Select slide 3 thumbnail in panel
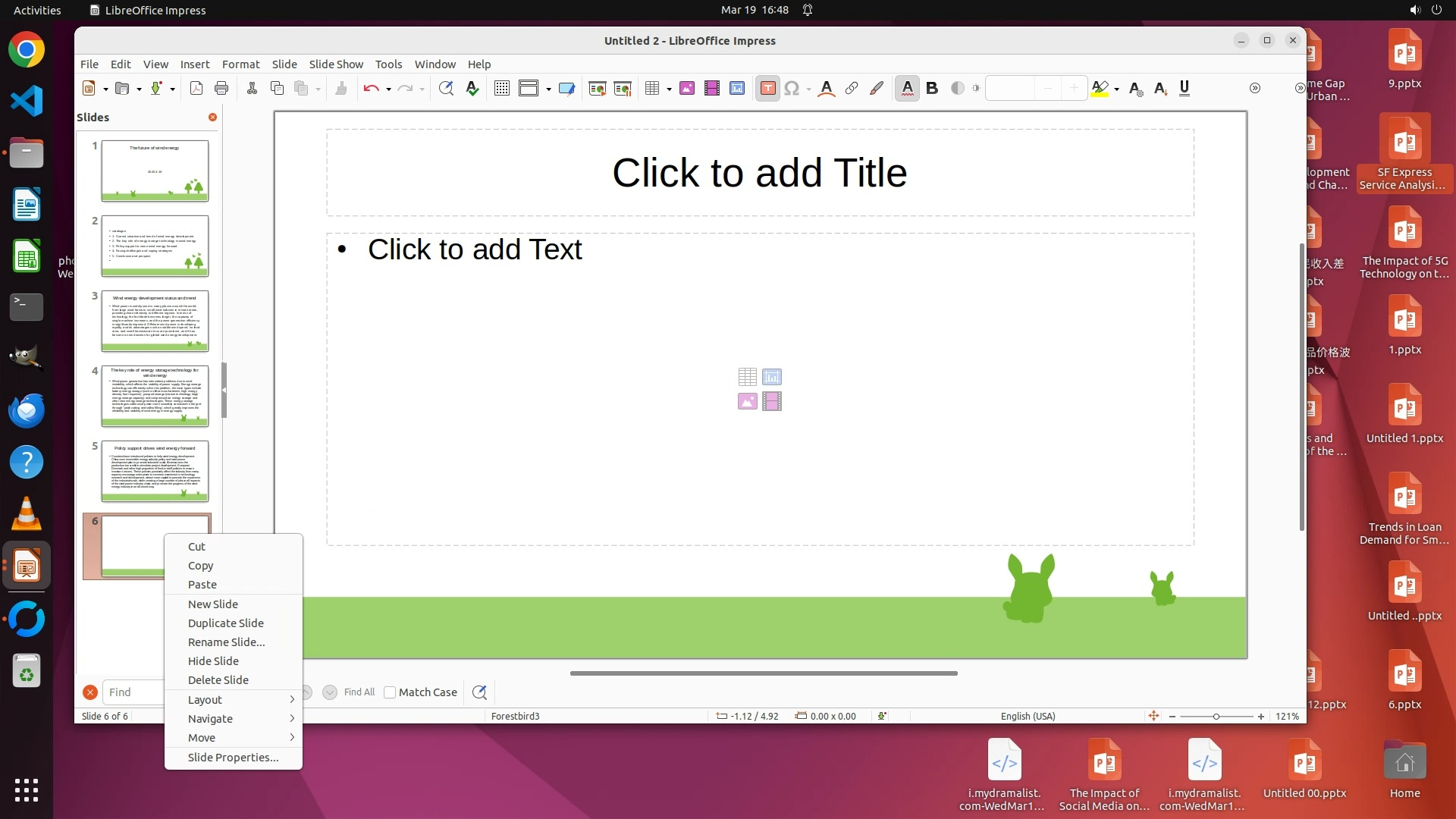This screenshot has height=819, width=1456. click(155, 321)
